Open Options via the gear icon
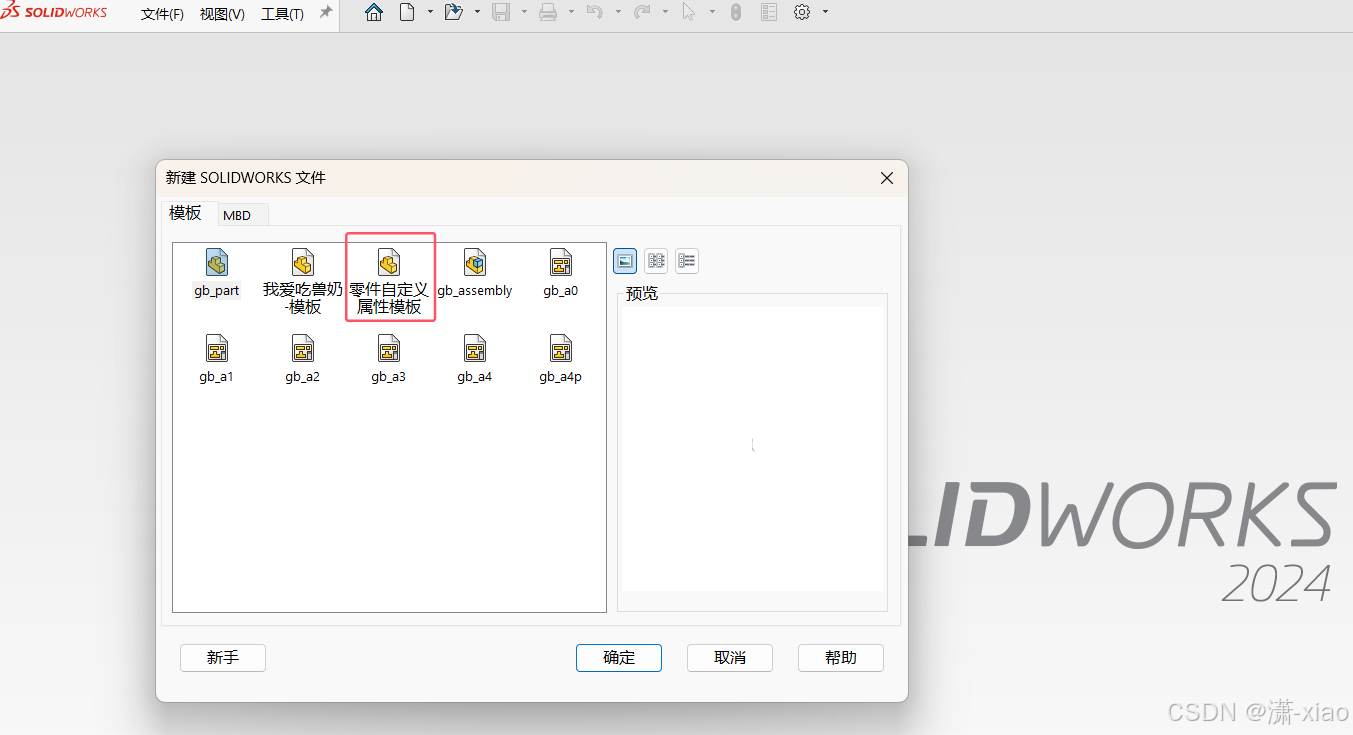The image size is (1353, 735). [802, 13]
